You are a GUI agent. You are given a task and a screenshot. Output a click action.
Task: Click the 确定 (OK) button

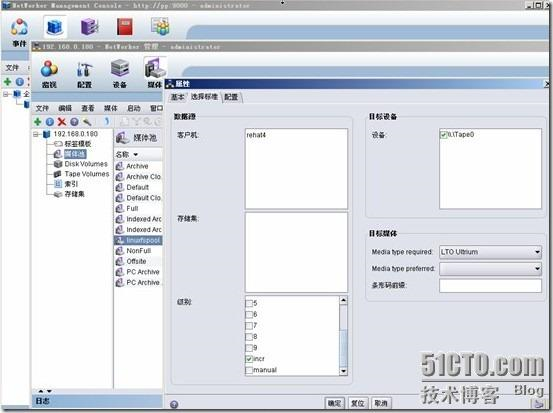pos(334,403)
